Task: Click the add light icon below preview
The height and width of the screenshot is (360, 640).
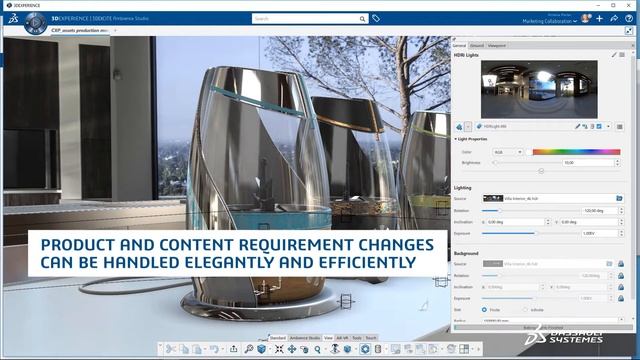Action: click(x=459, y=127)
